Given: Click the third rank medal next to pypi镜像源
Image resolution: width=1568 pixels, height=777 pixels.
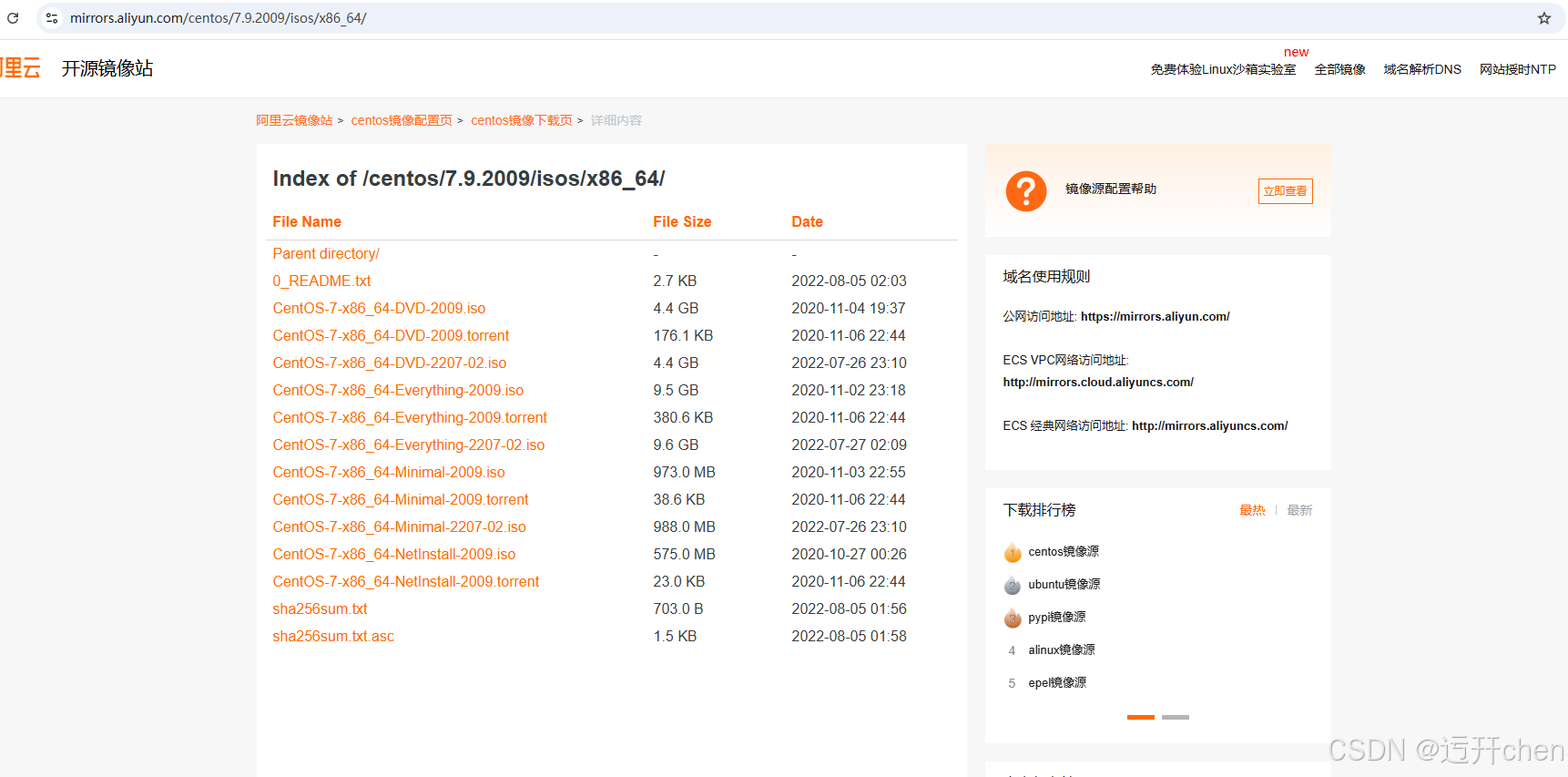Looking at the screenshot, I should coord(1013,619).
